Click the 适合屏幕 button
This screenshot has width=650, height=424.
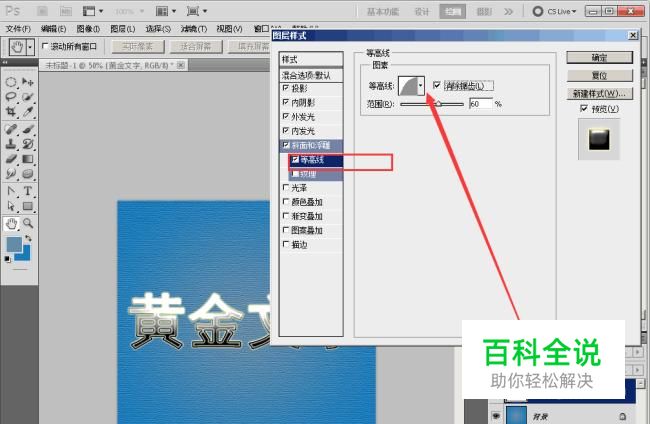[196, 46]
